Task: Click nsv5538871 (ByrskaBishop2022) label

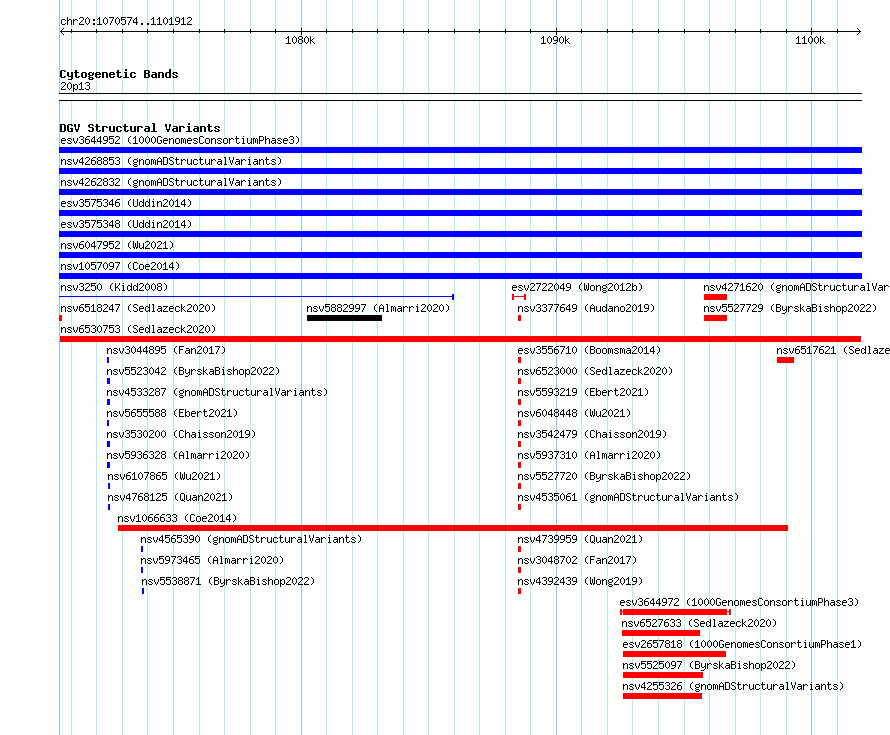Action: pos(228,581)
